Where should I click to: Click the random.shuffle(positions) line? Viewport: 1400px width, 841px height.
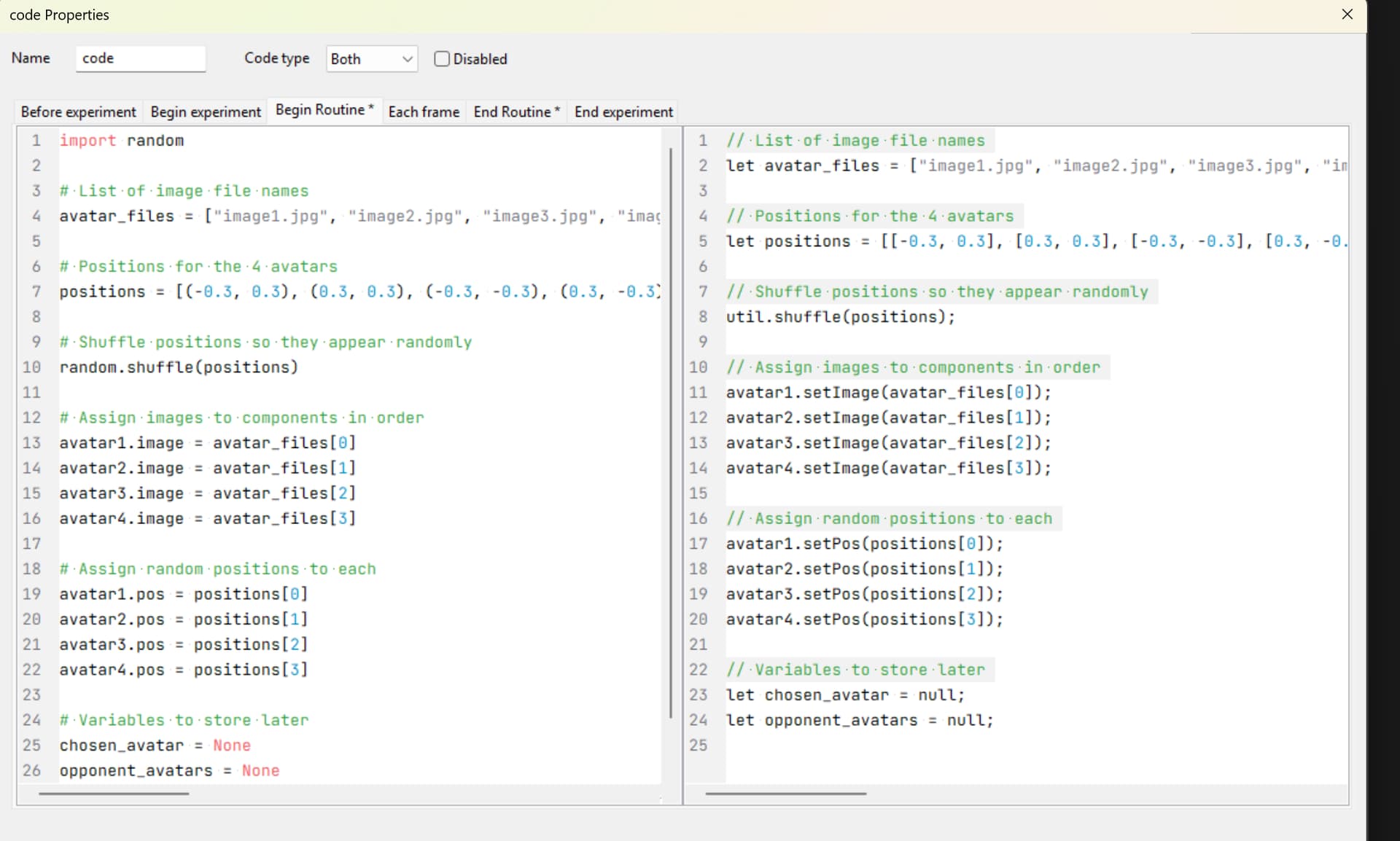tap(179, 367)
